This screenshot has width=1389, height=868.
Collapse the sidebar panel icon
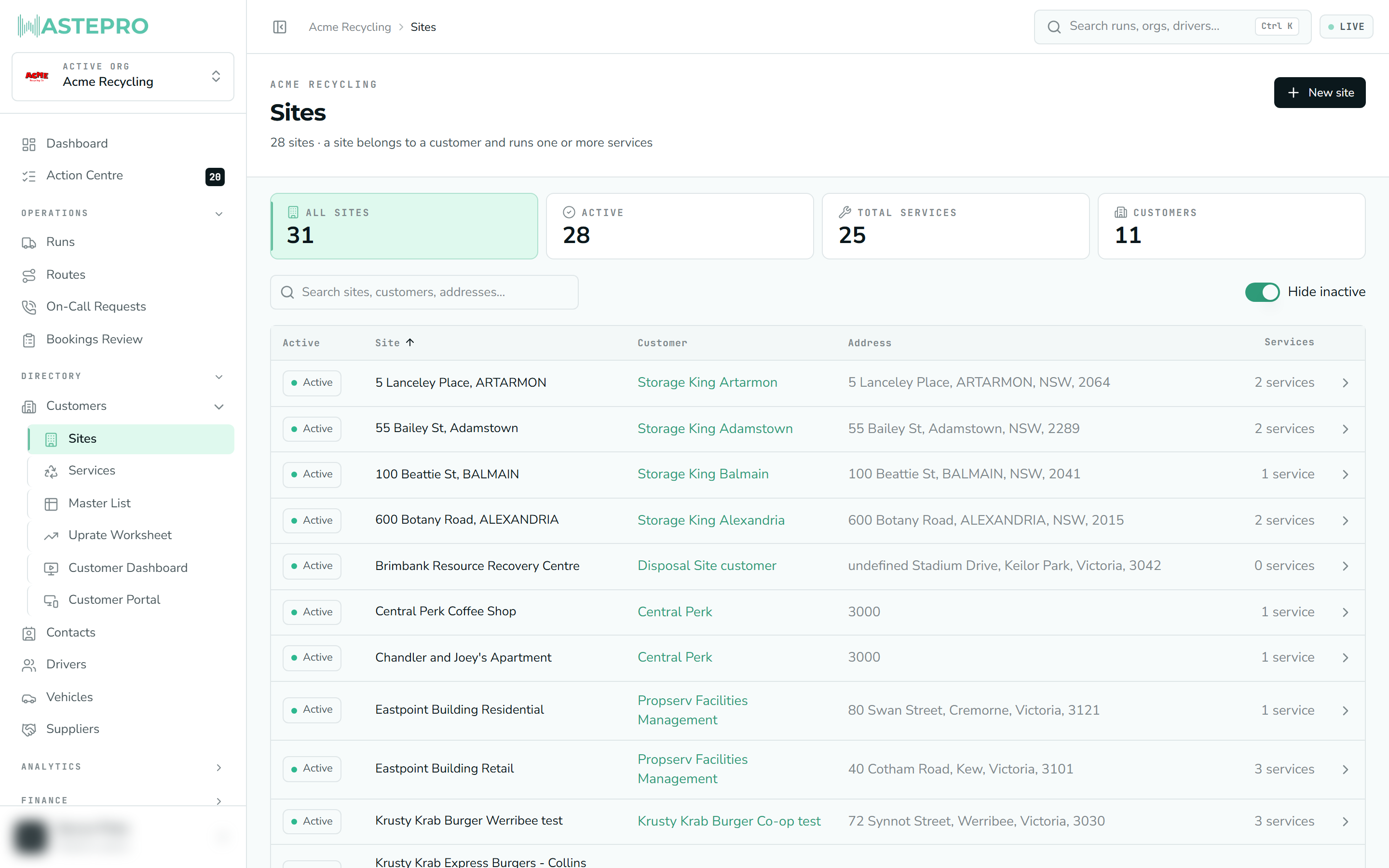[x=280, y=27]
